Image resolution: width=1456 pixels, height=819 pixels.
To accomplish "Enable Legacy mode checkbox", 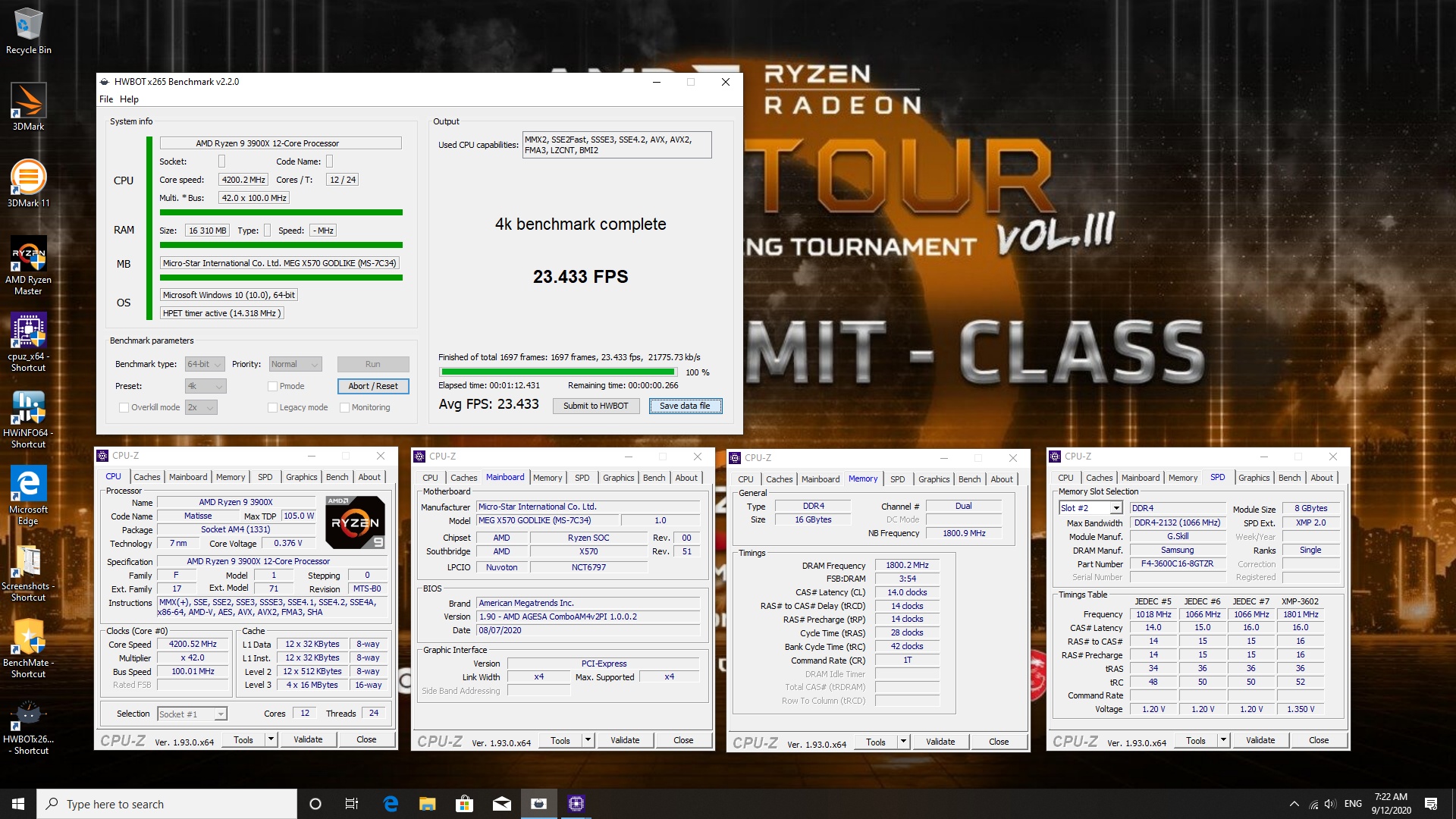I will [x=272, y=407].
